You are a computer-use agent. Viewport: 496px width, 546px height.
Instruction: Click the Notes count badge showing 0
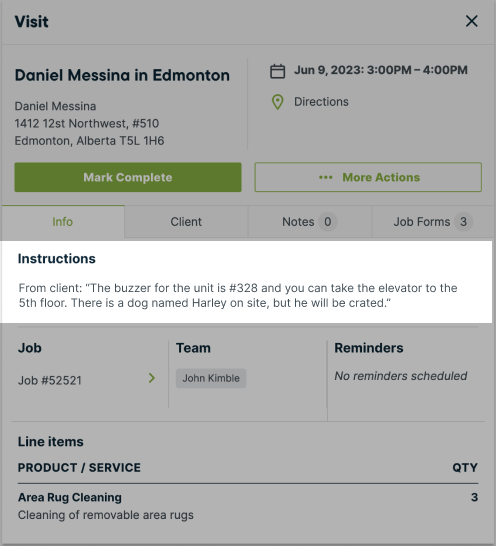coord(327,222)
